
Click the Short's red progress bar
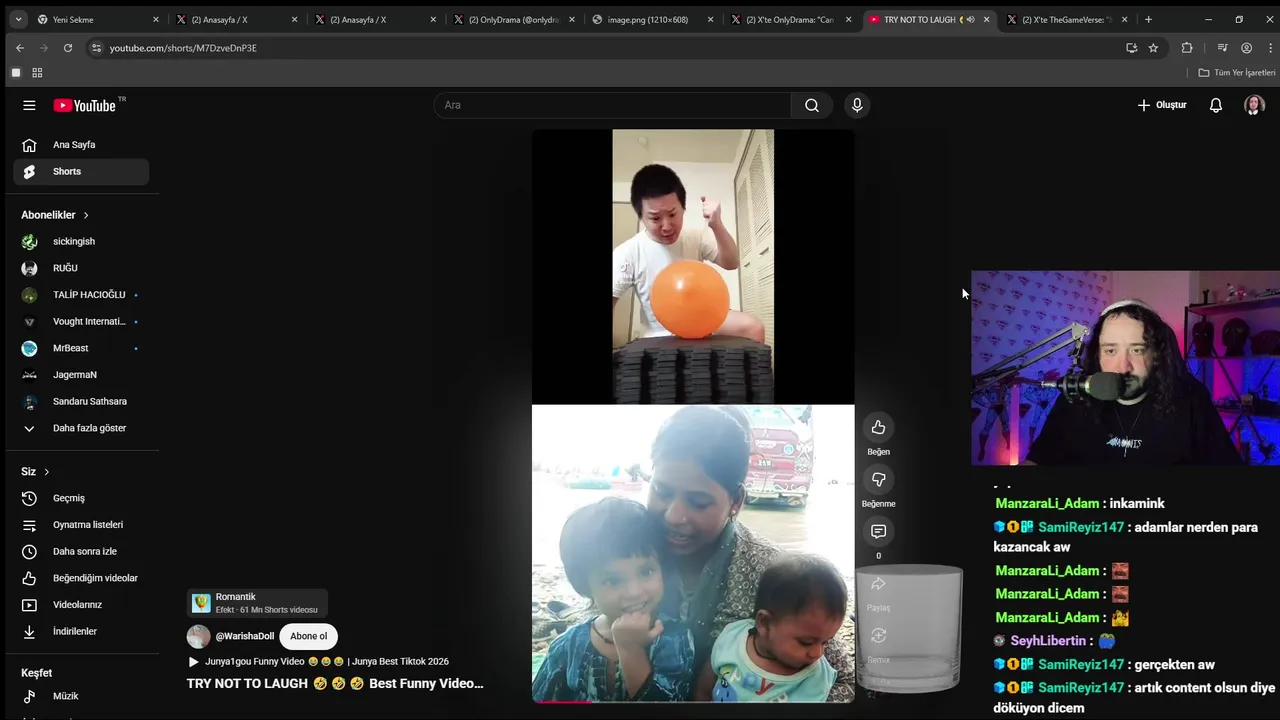[693, 701]
